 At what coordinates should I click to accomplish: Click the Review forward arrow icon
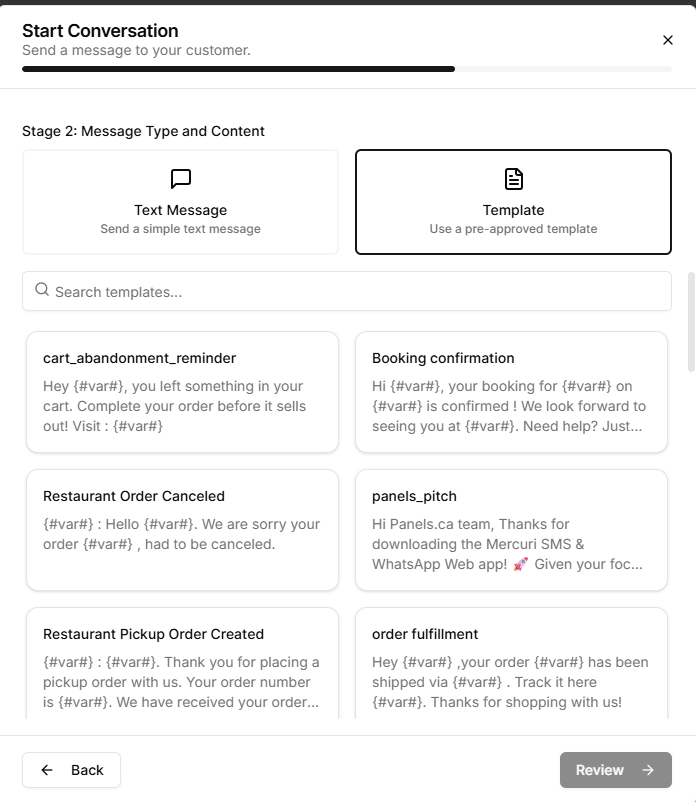coord(648,770)
